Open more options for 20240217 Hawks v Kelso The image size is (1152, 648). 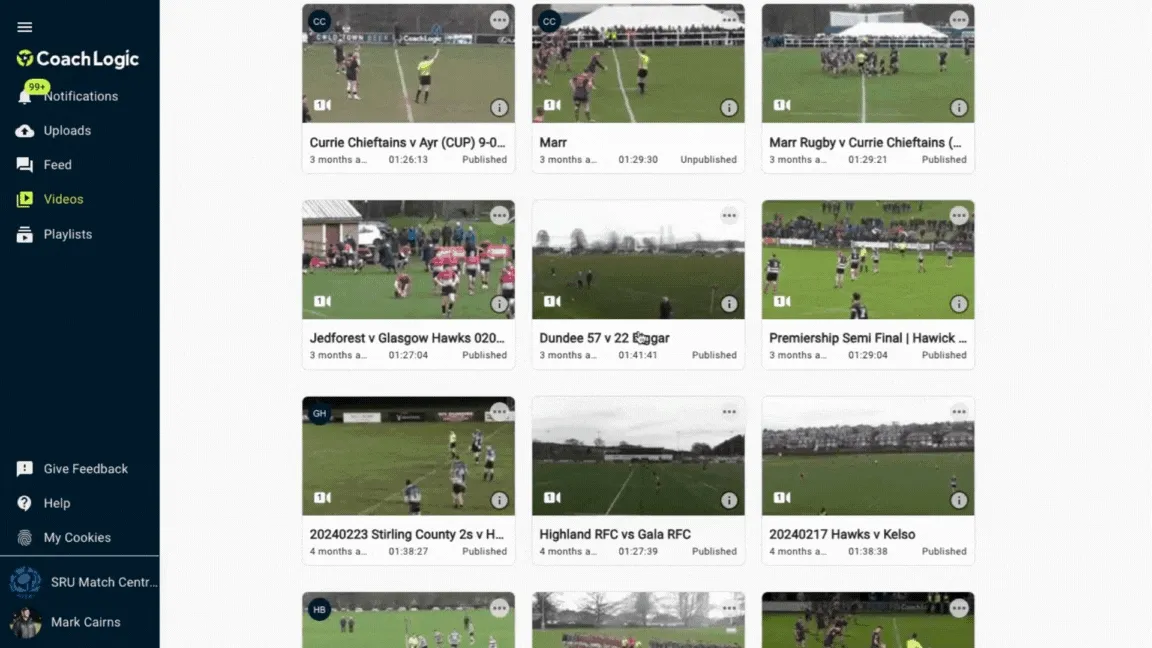point(959,412)
